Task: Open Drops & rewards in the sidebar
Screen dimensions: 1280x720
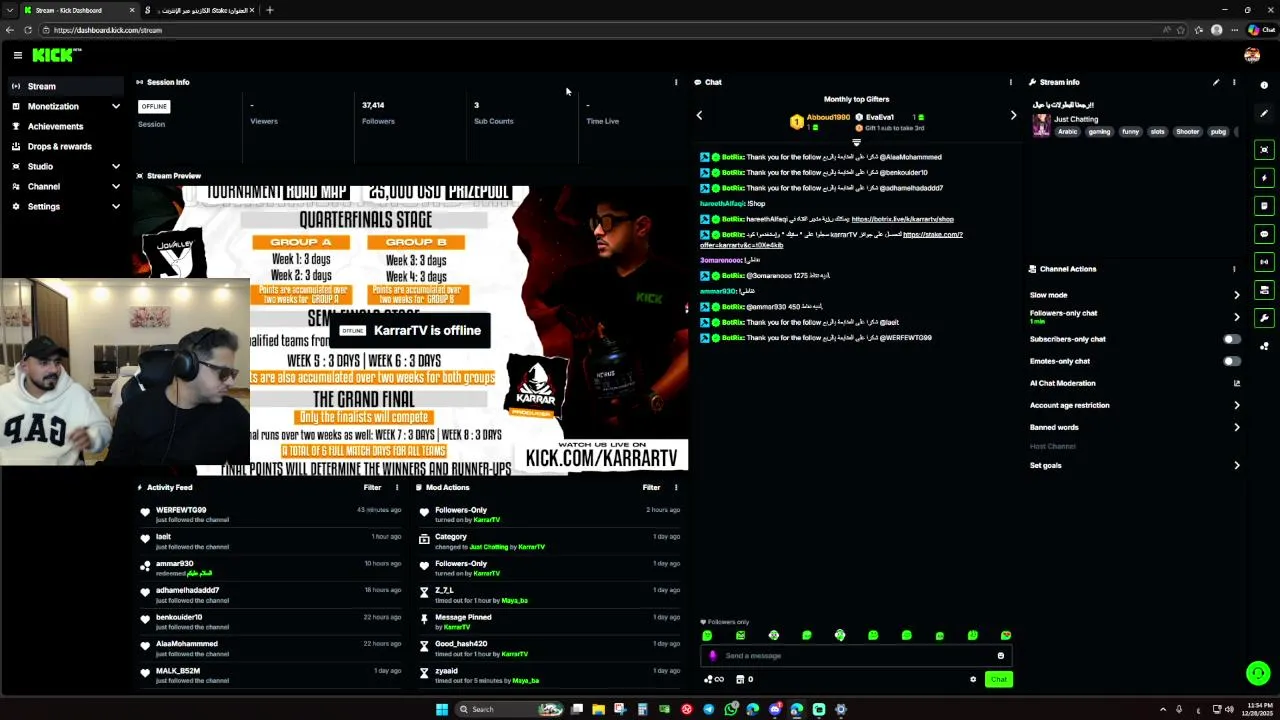Action: pos(66,146)
